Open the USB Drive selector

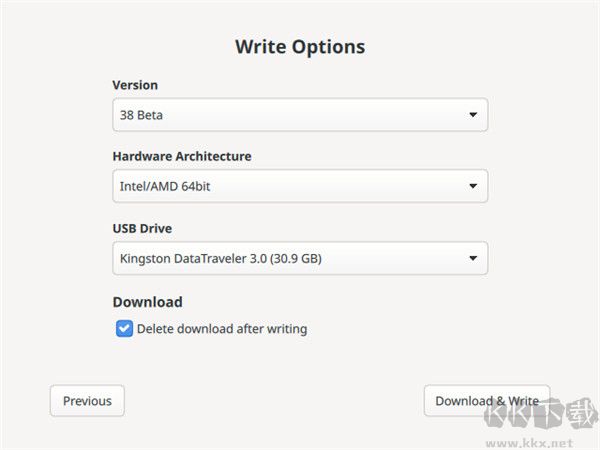point(300,259)
